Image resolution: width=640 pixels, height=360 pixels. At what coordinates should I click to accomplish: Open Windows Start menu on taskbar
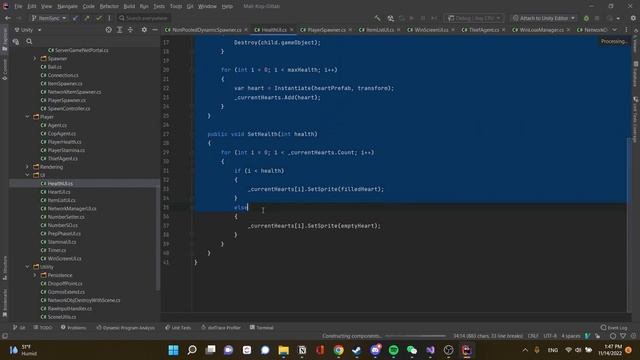click(x=173, y=350)
